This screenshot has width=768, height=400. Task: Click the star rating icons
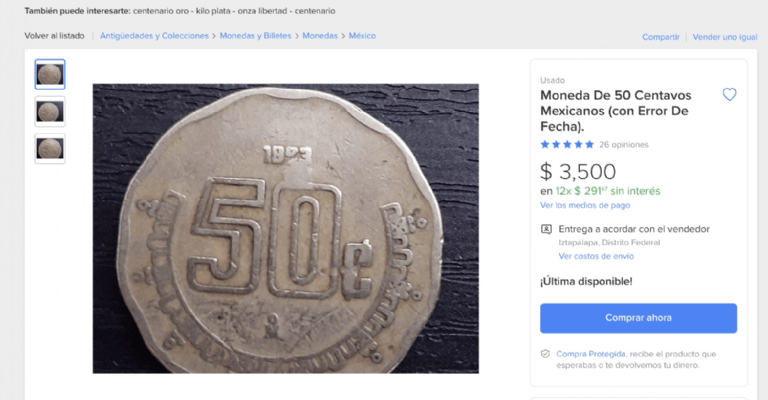567,144
